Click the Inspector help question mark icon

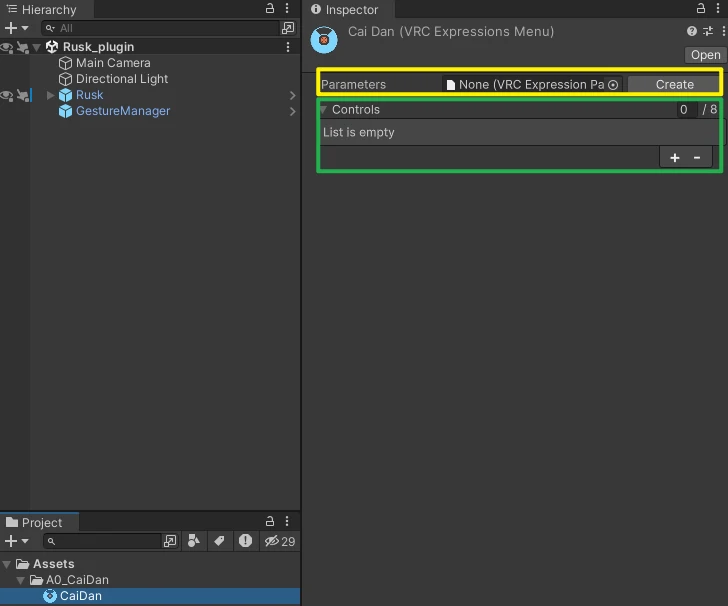pyautogui.click(x=692, y=32)
